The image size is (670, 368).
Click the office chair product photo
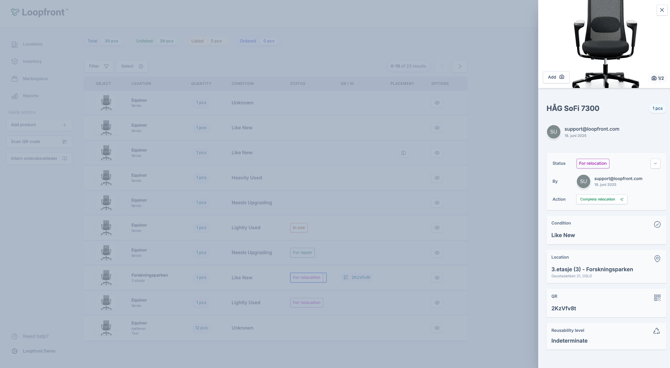tap(605, 43)
